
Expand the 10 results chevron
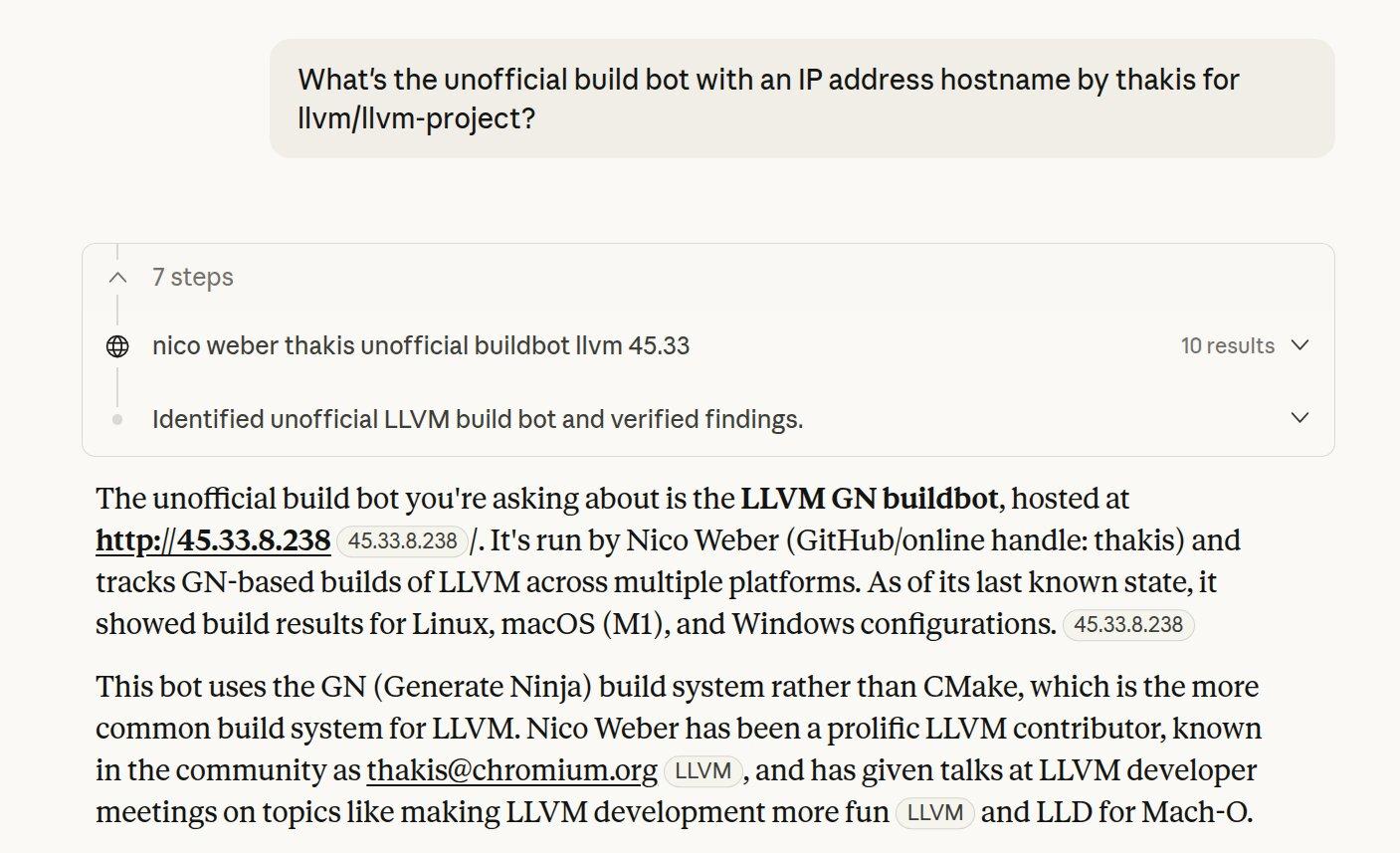click(1299, 345)
